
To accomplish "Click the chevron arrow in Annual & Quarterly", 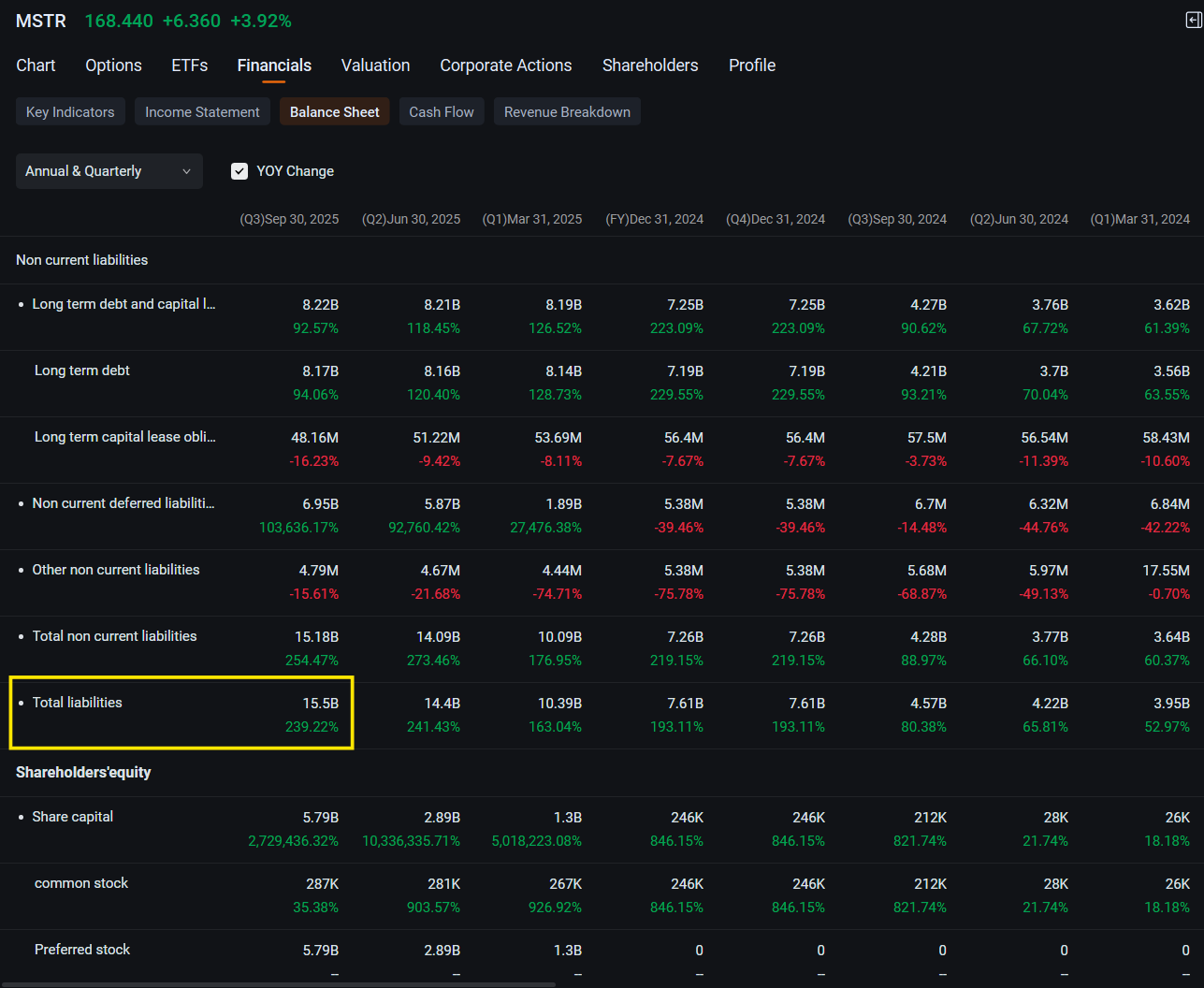I will (186, 171).
